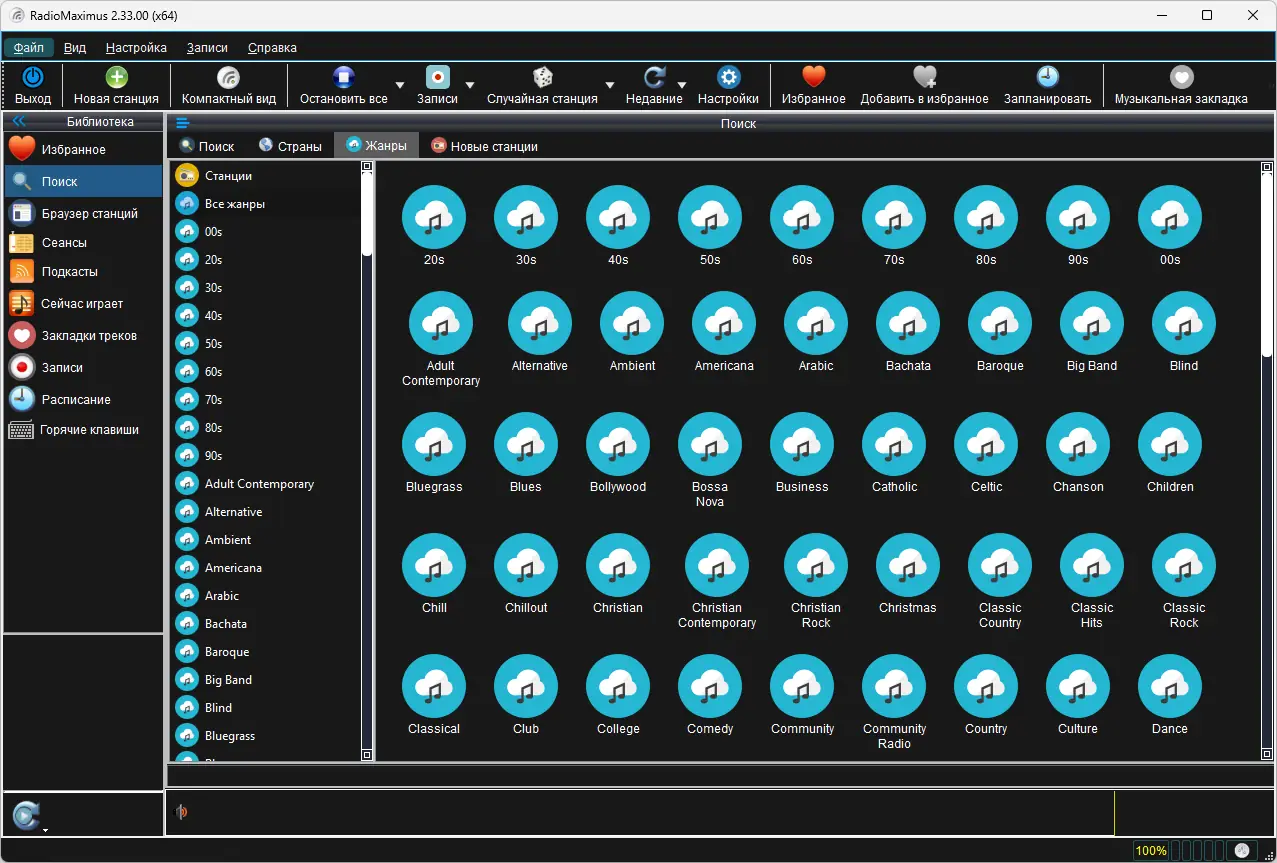Click the Остановить все stop icon
This screenshot has width=1277, height=863.
(344, 78)
